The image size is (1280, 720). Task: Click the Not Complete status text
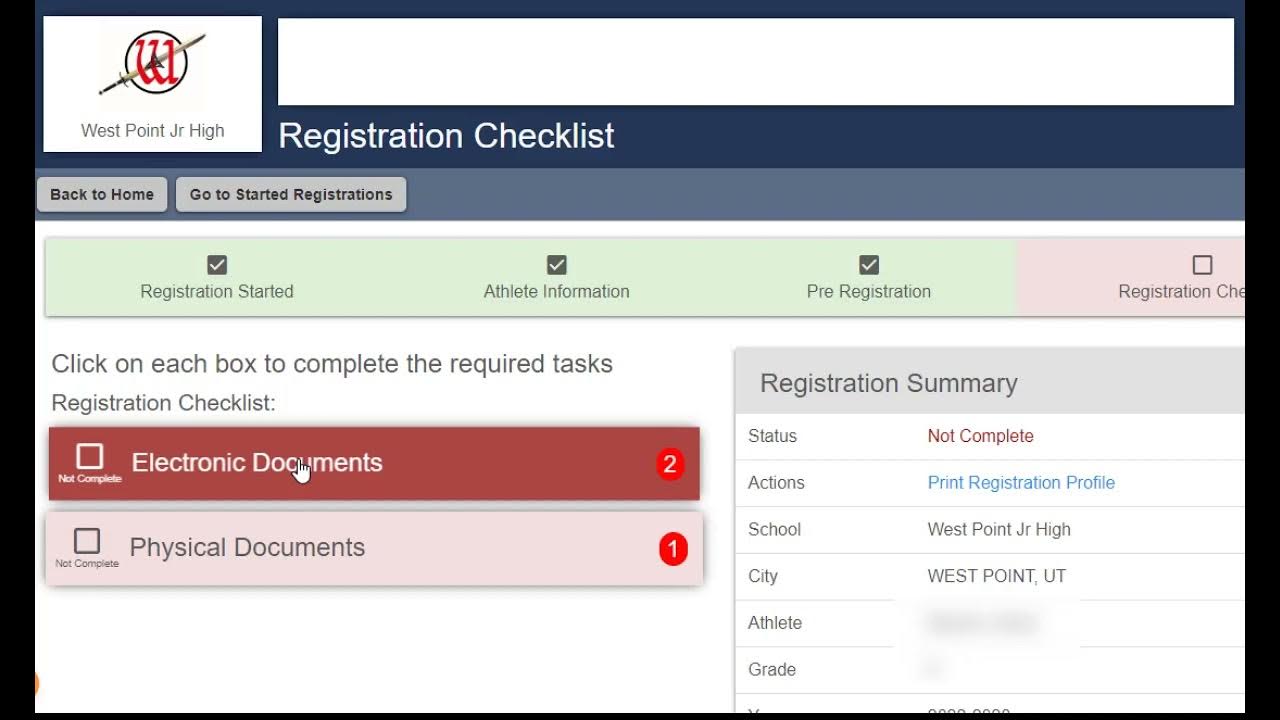point(980,436)
